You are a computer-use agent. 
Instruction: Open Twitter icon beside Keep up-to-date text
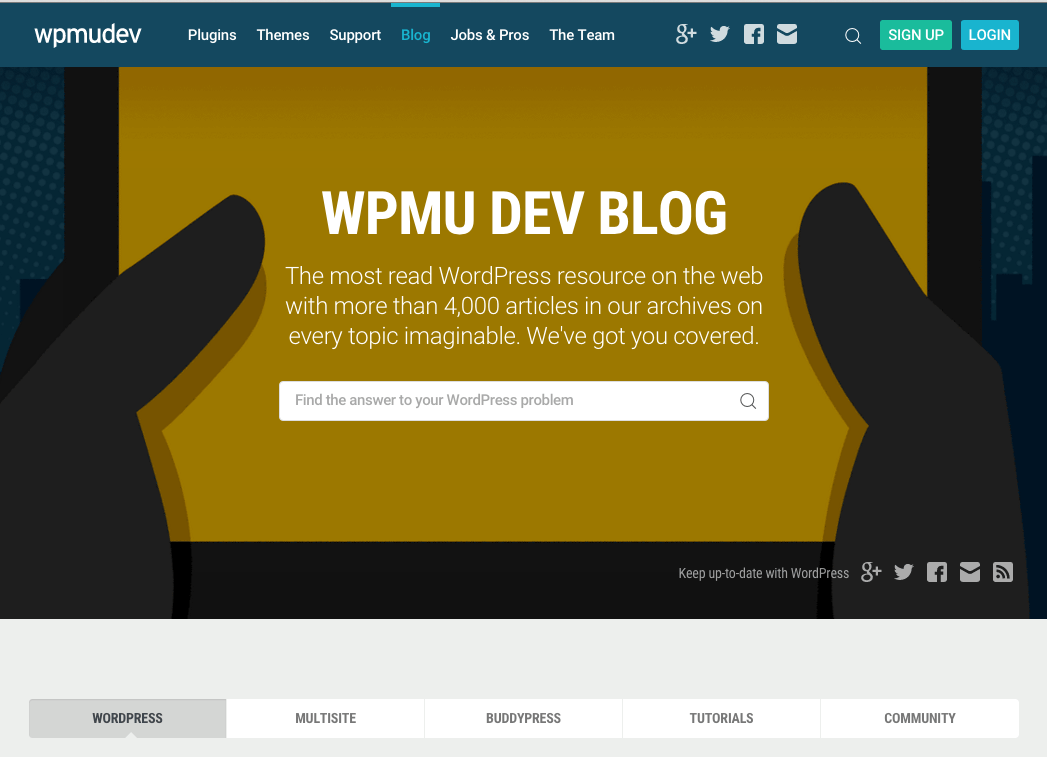point(904,572)
